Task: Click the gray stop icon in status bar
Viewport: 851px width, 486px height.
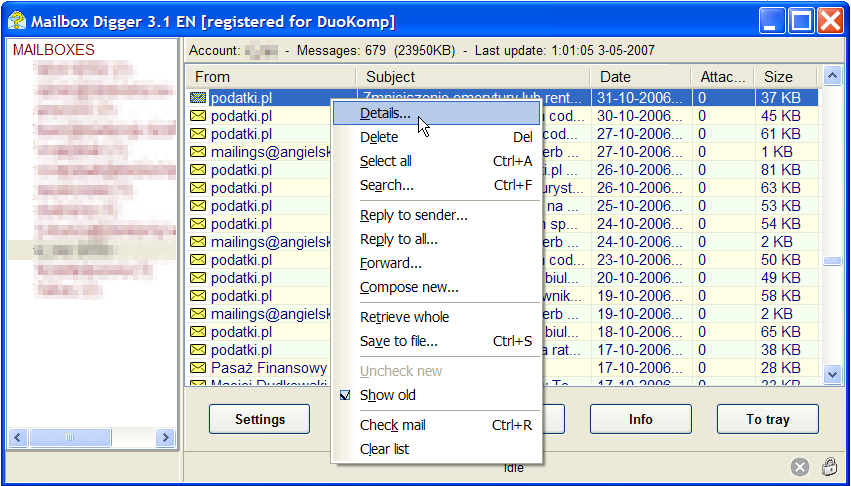Action: pyautogui.click(x=799, y=467)
